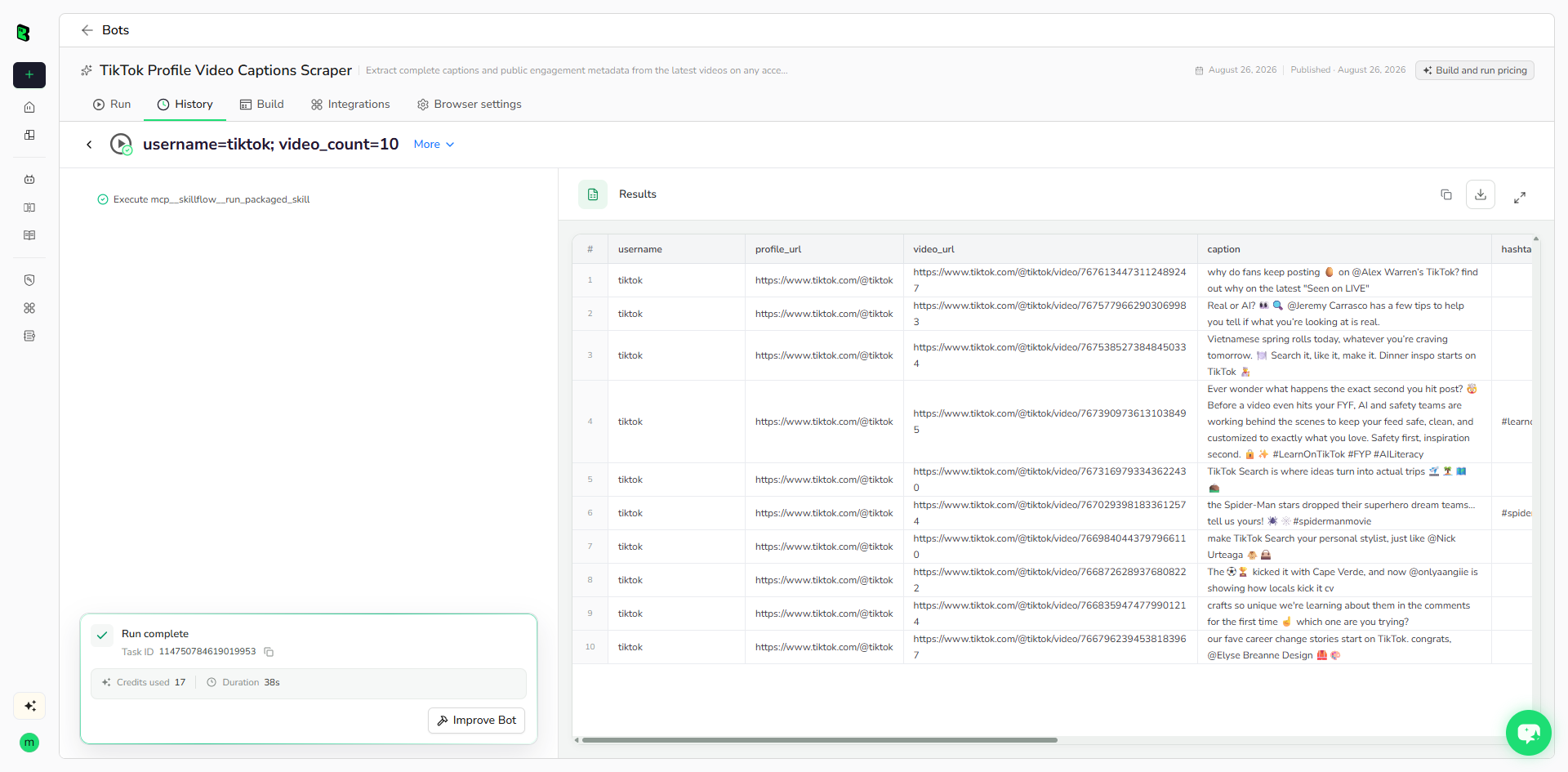Viewport: 1568px width, 772px height.
Task: Select caption starting 'Real or AI?'
Action: 1343,314
